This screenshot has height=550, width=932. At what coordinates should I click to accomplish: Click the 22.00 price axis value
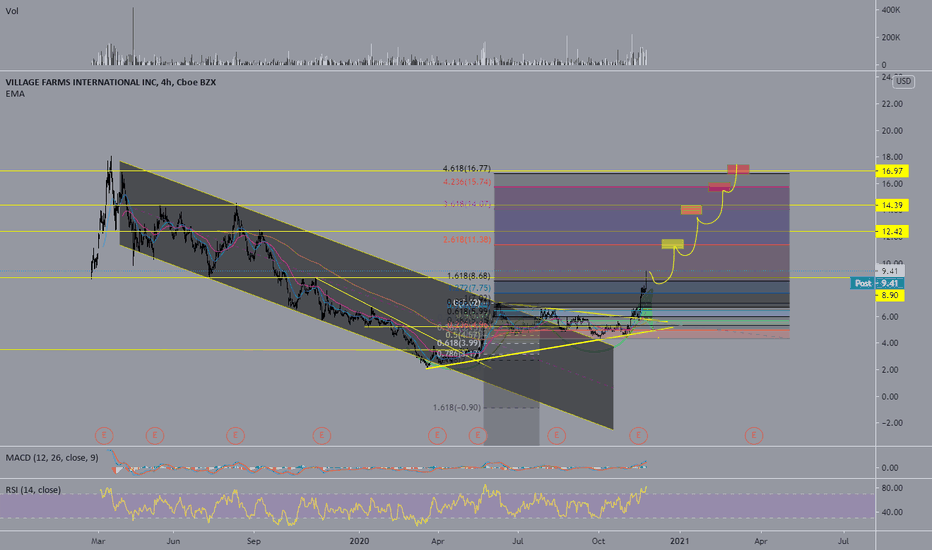[892, 104]
